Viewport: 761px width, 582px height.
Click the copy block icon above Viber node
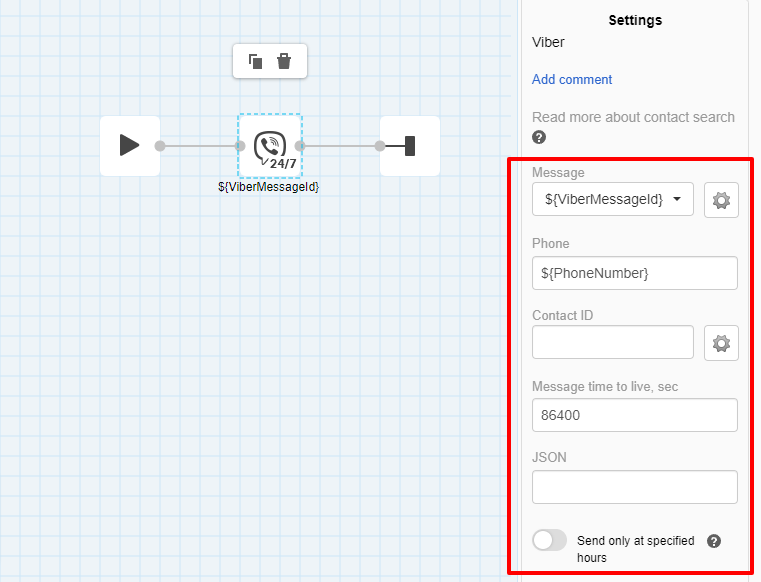point(255,61)
